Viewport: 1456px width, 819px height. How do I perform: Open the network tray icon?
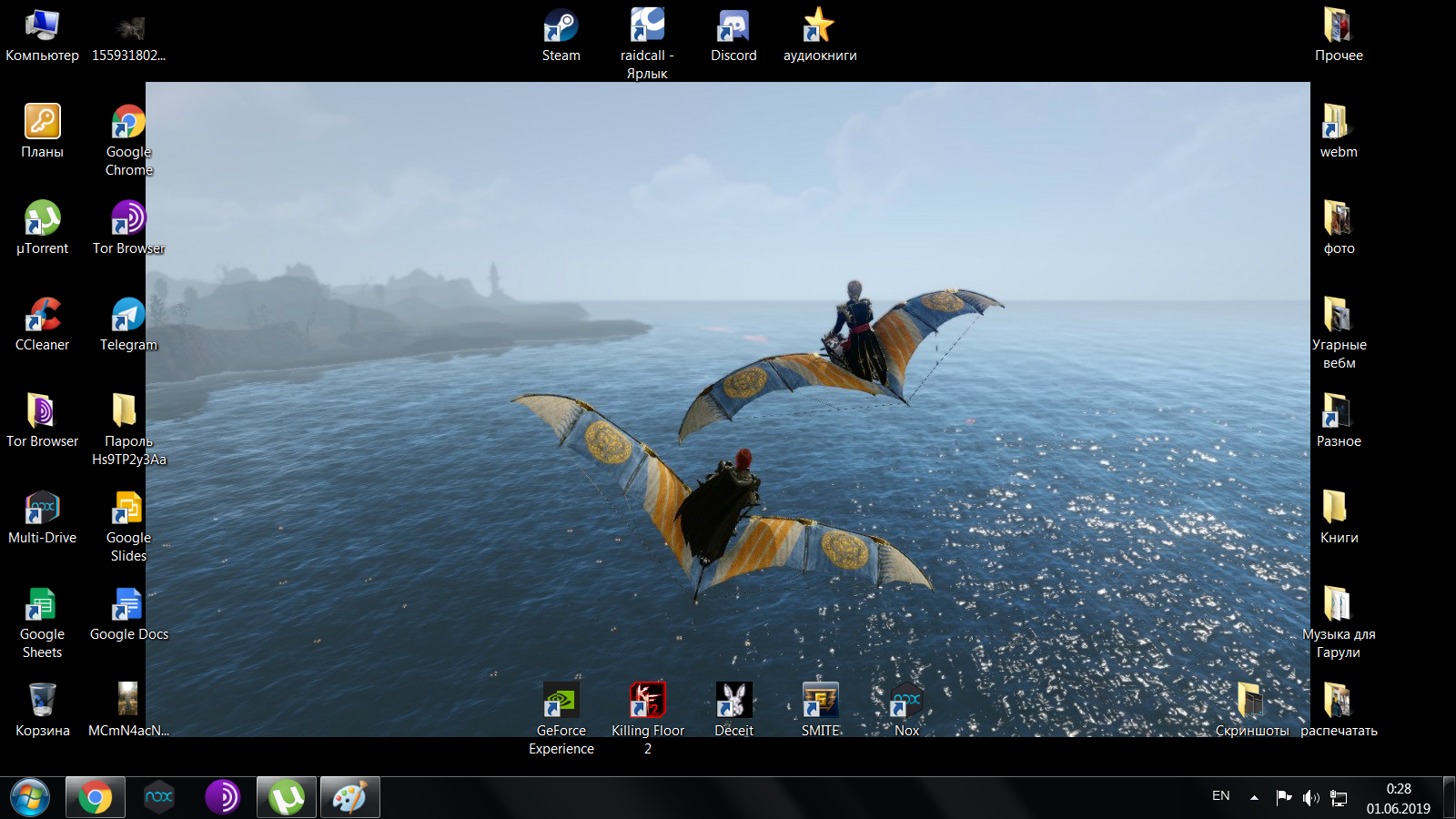(1339, 798)
